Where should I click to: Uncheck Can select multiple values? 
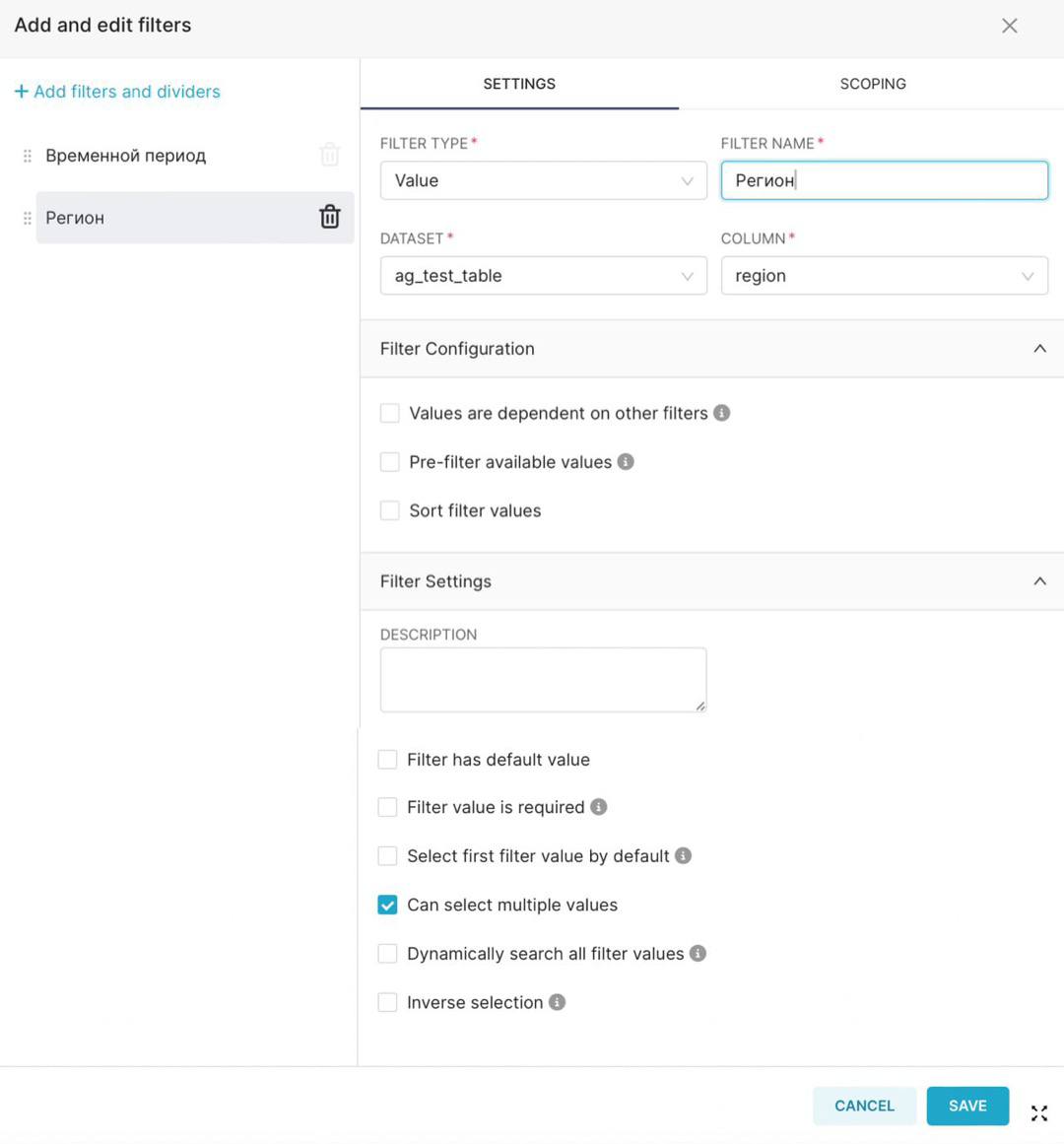[x=388, y=905]
